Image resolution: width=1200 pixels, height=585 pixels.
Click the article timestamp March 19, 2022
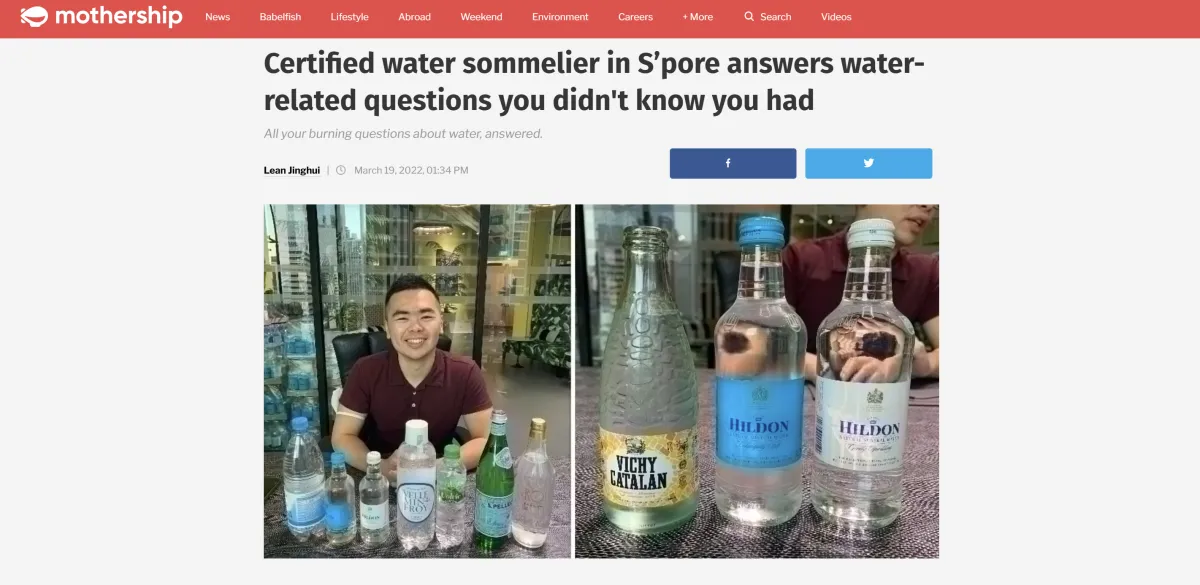click(411, 170)
